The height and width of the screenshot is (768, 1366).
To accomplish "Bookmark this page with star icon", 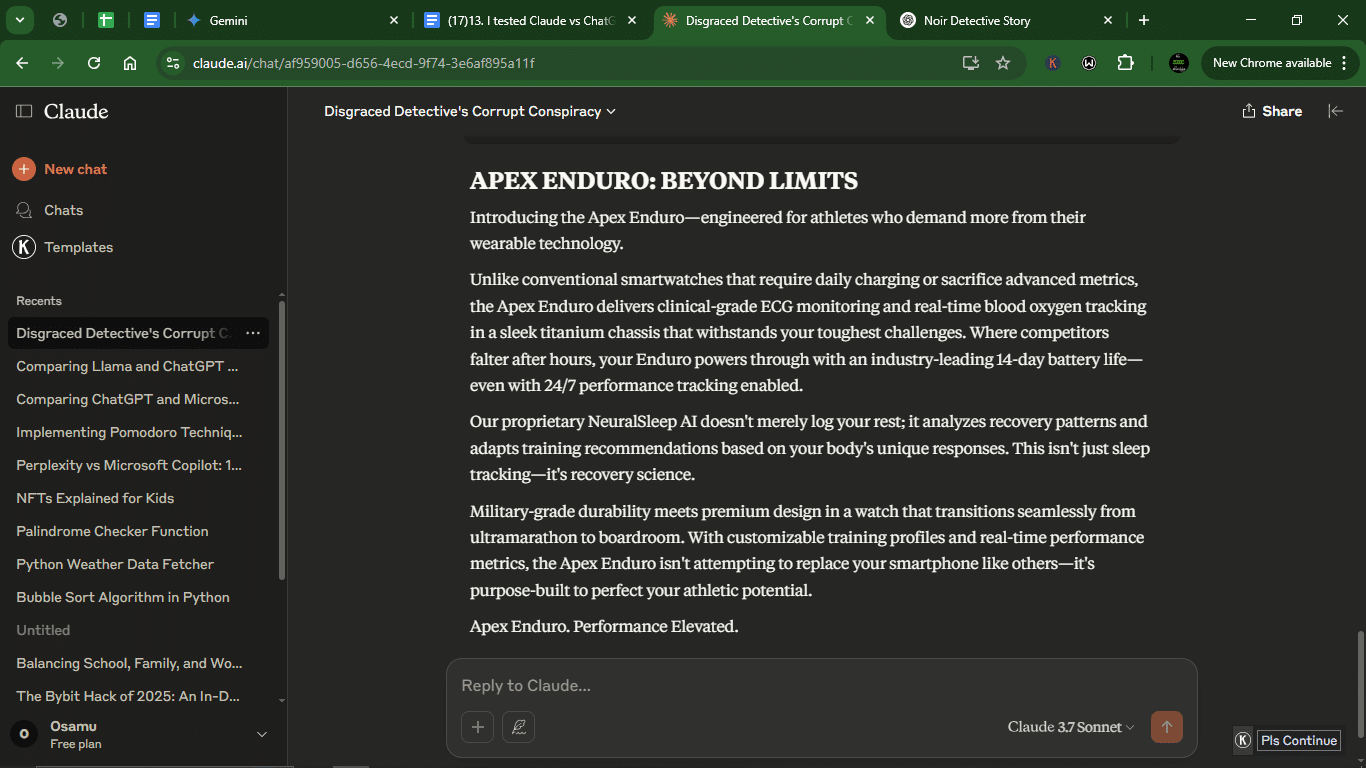I will click(1003, 63).
